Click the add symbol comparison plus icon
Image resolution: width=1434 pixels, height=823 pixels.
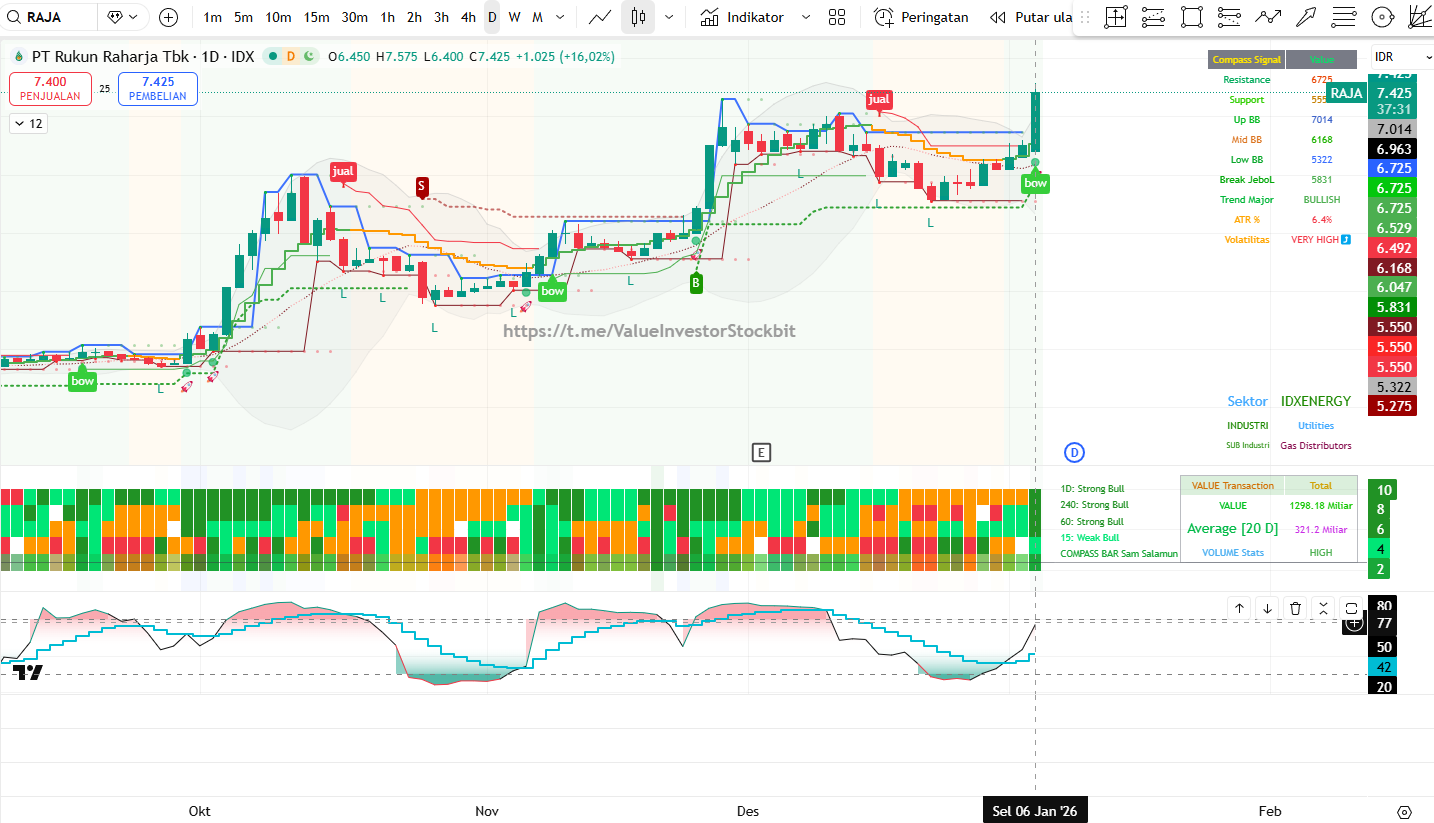click(168, 17)
